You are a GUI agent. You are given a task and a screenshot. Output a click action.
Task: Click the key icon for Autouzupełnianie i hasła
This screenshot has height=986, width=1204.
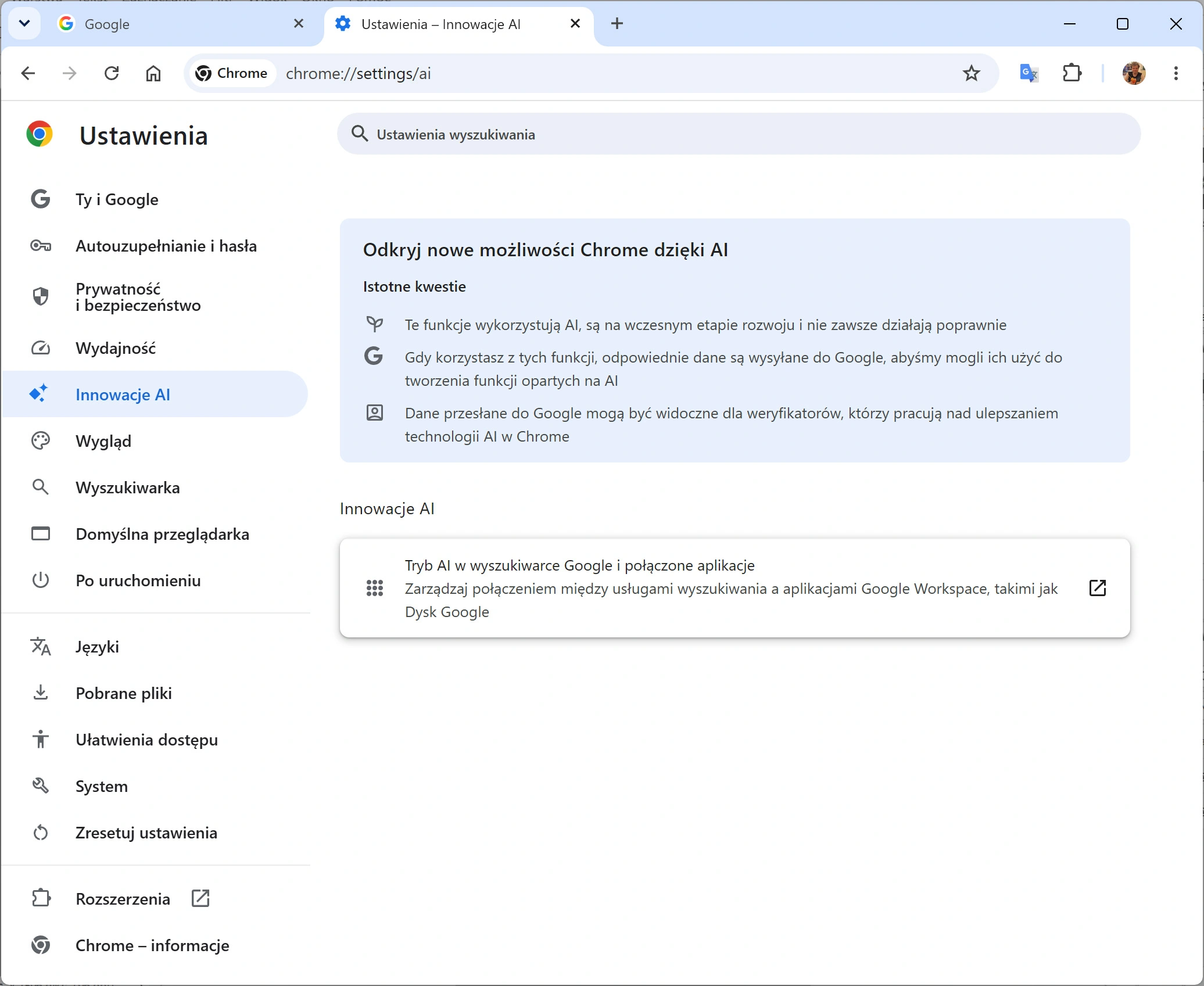pos(40,246)
